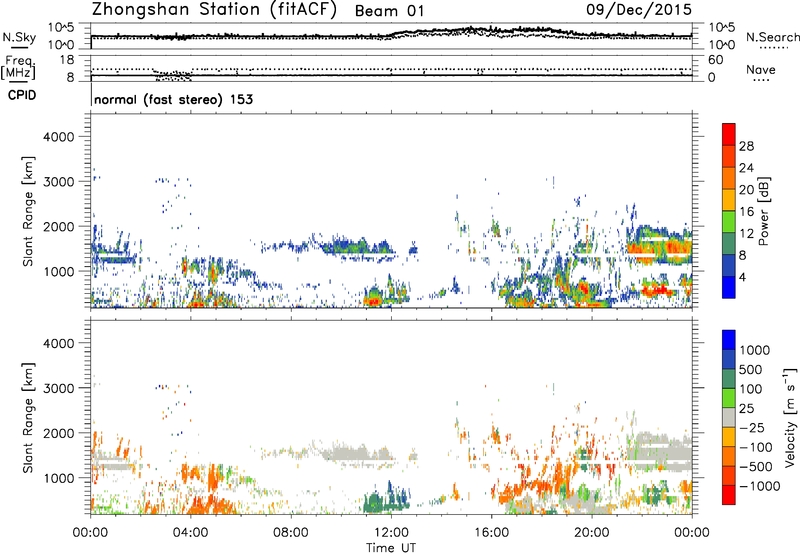Click the "60" tick on Nave axis

click(x=715, y=60)
